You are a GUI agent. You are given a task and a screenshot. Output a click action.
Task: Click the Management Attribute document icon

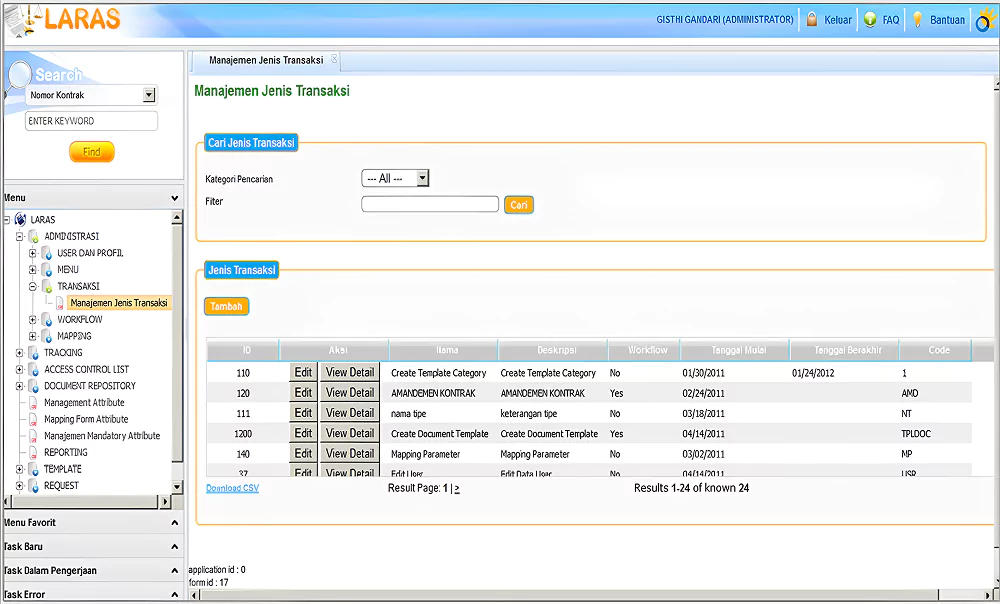pyautogui.click(x=34, y=403)
